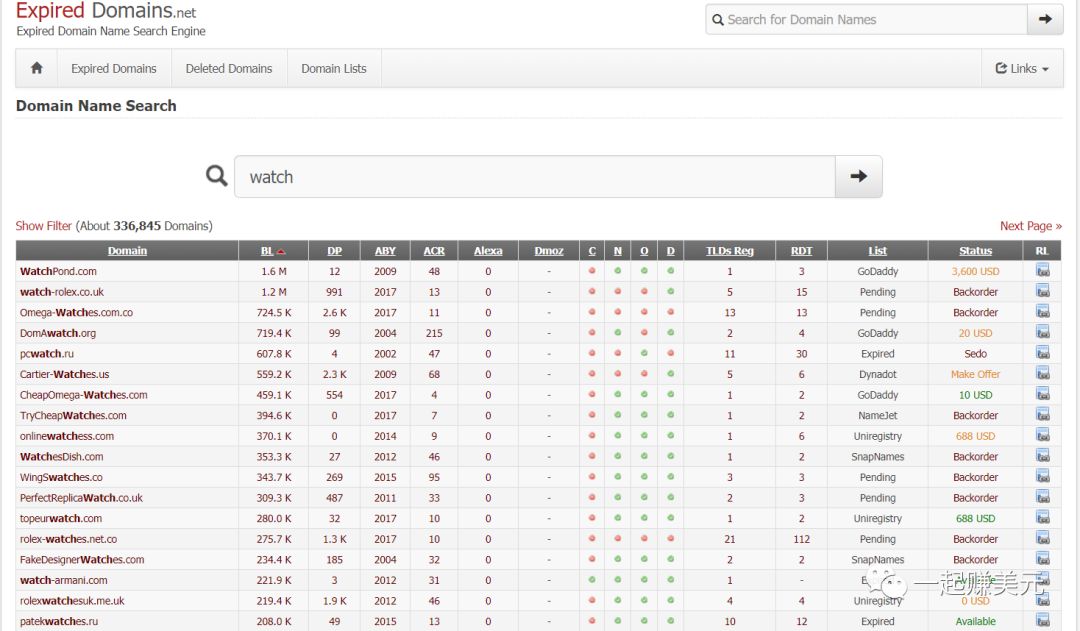Open related links icon for Cartier-Watches.us
This screenshot has width=1080, height=631.
[x=1043, y=374]
